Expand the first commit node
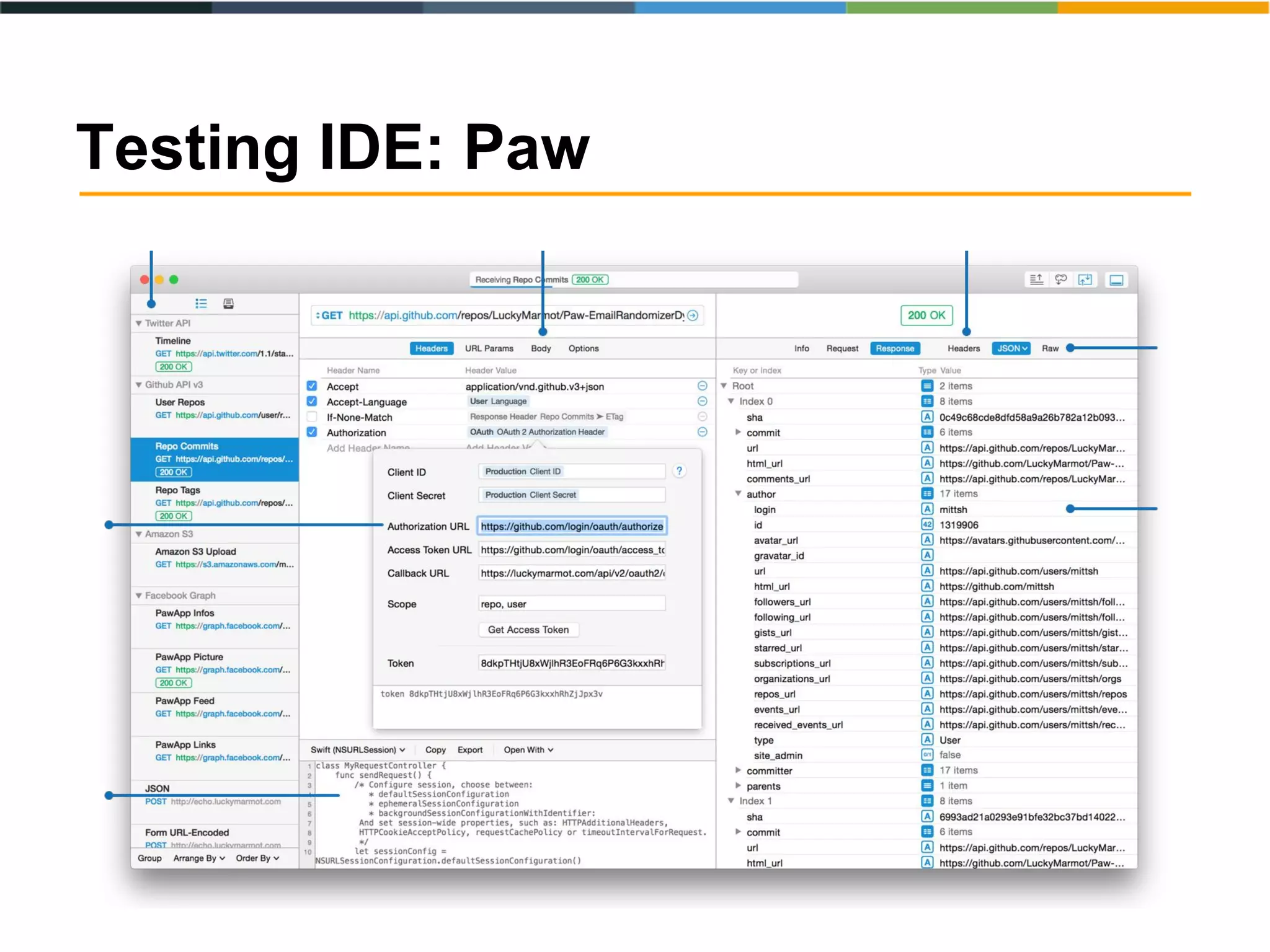Screen dimensions: 1270x952 click(x=738, y=432)
